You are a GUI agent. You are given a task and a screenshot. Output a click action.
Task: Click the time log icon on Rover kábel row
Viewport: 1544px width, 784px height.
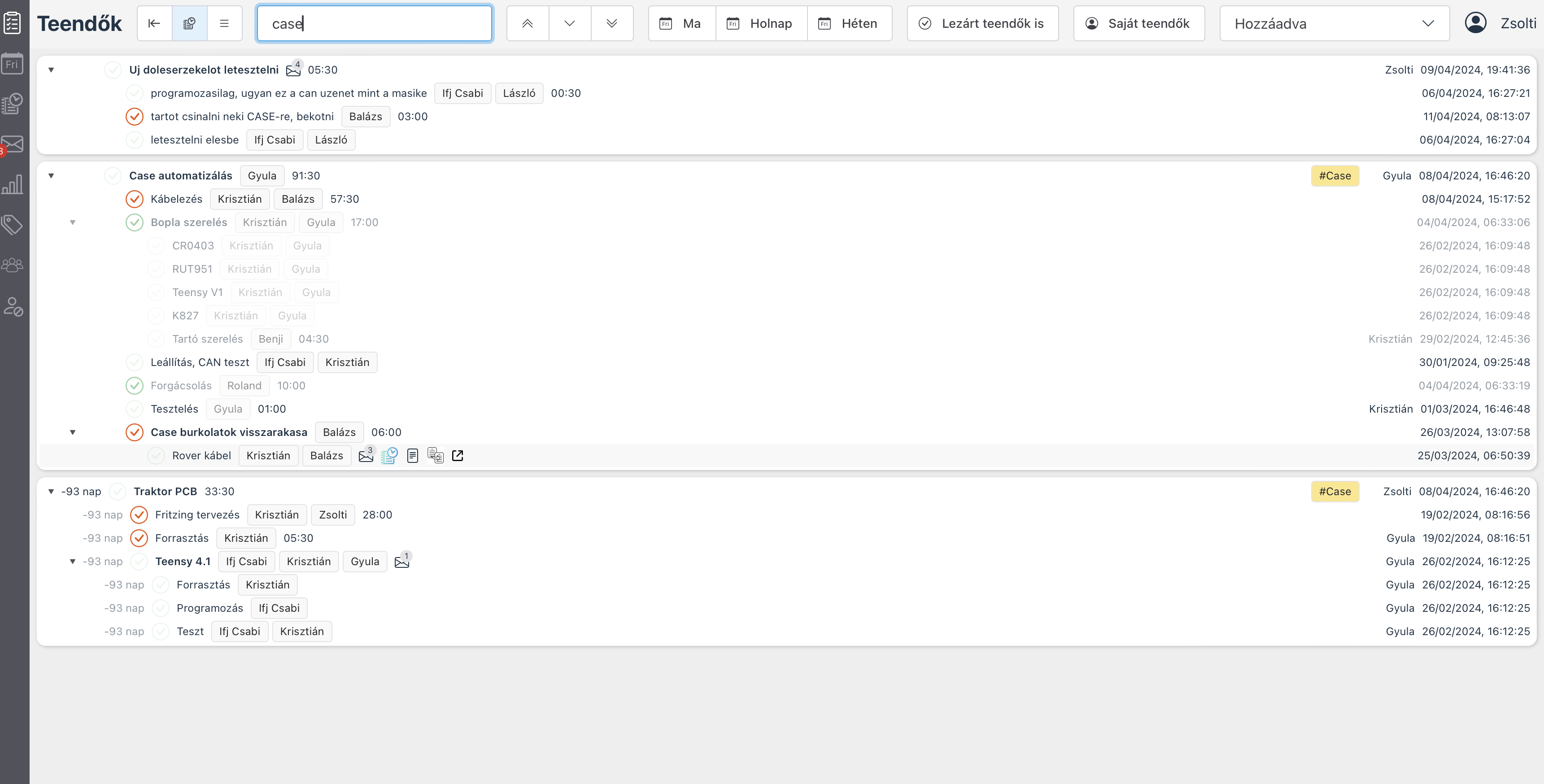coord(389,456)
